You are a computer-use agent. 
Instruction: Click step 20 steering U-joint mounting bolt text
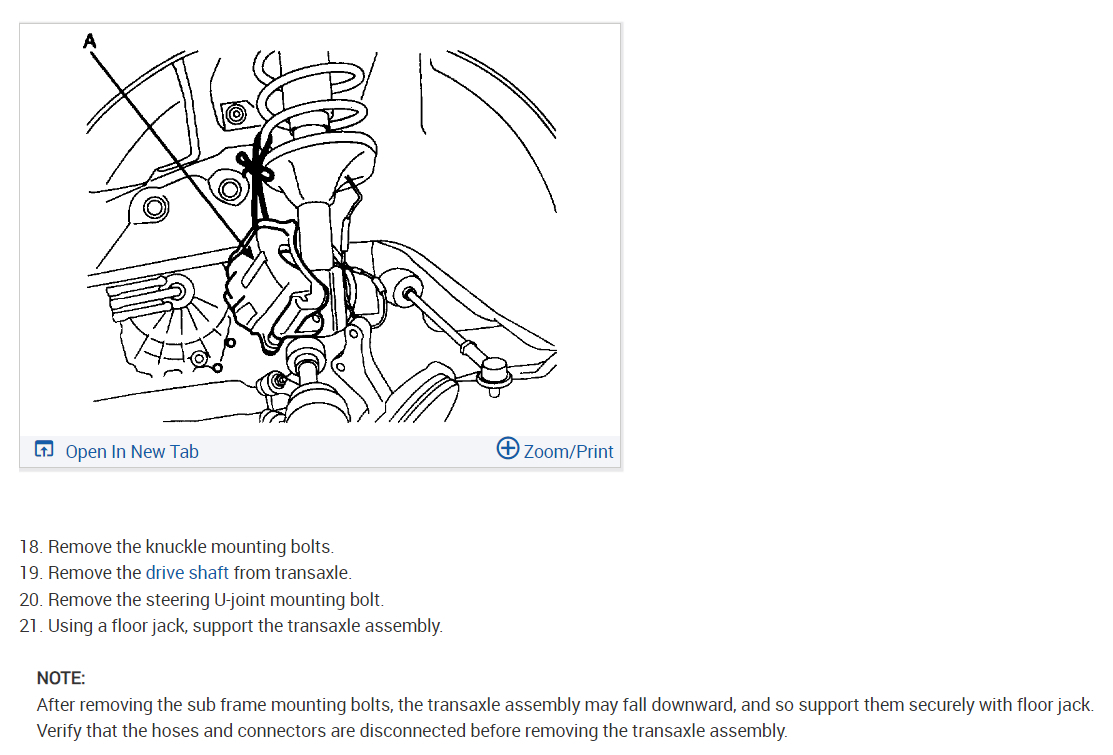click(x=202, y=600)
